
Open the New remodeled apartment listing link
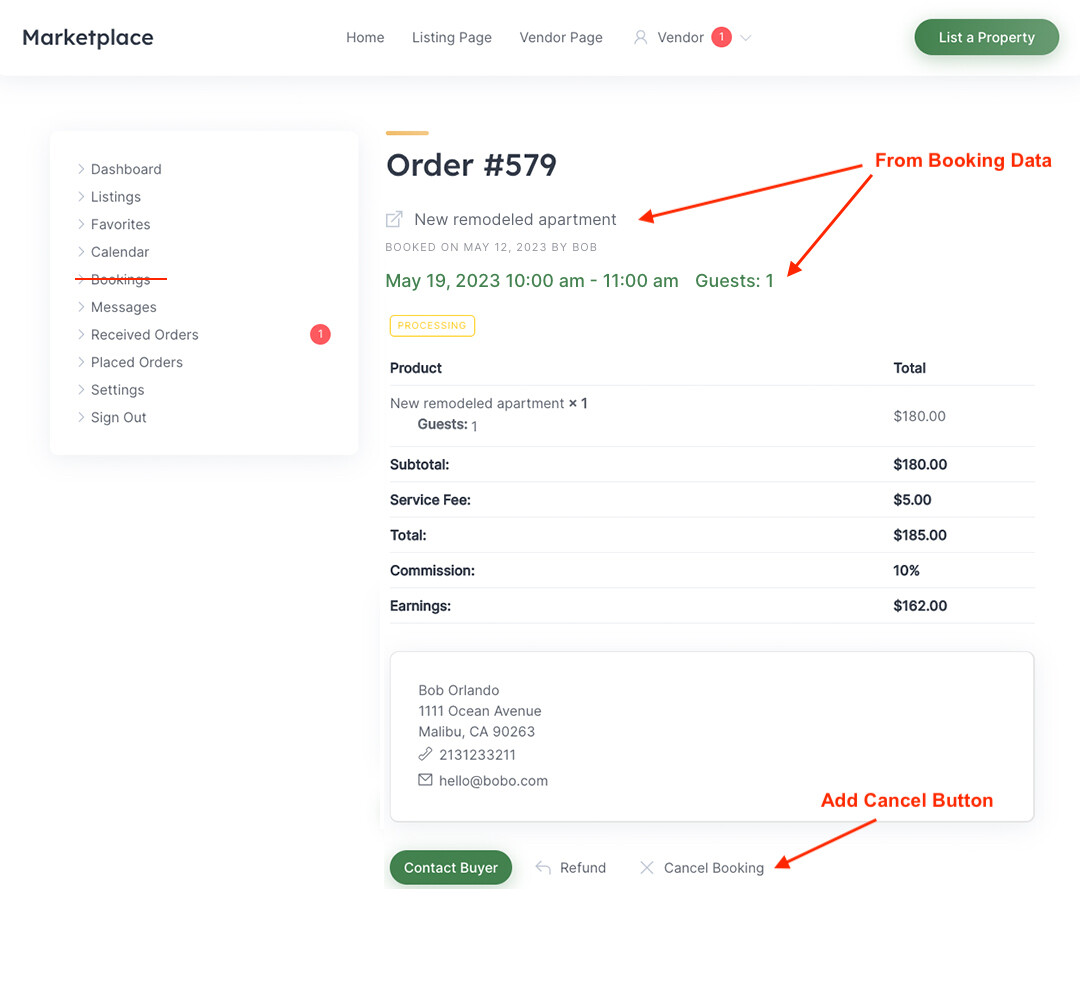pyautogui.click(x=515, y=219)
